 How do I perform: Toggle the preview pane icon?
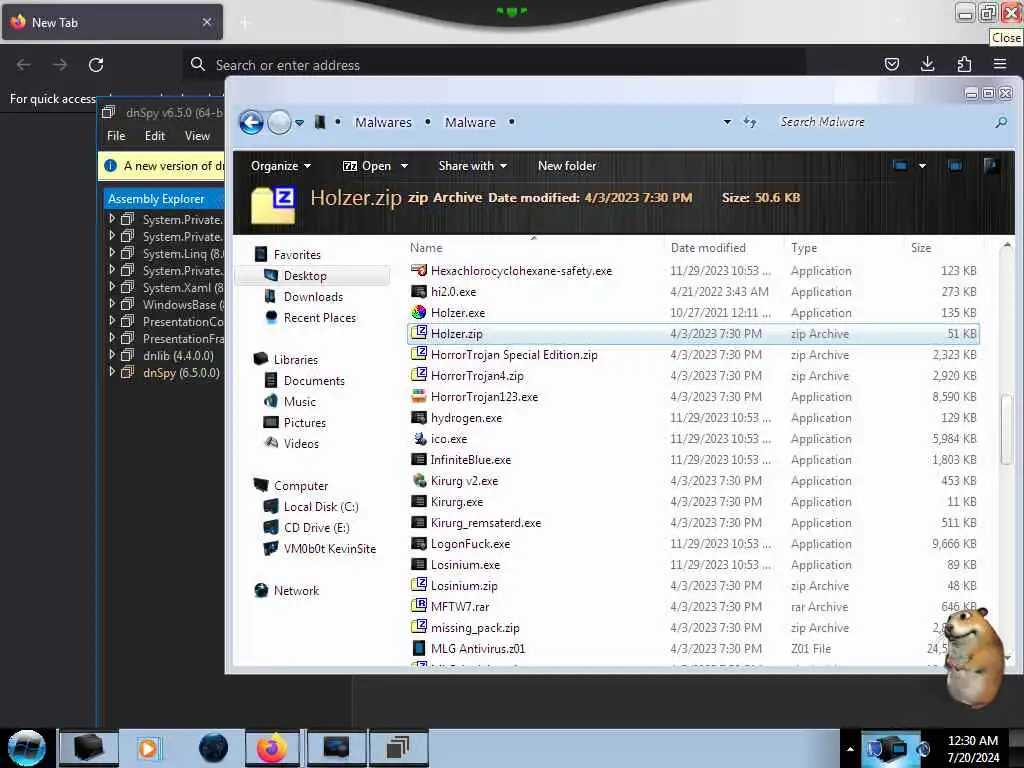(x=955, y=166)
